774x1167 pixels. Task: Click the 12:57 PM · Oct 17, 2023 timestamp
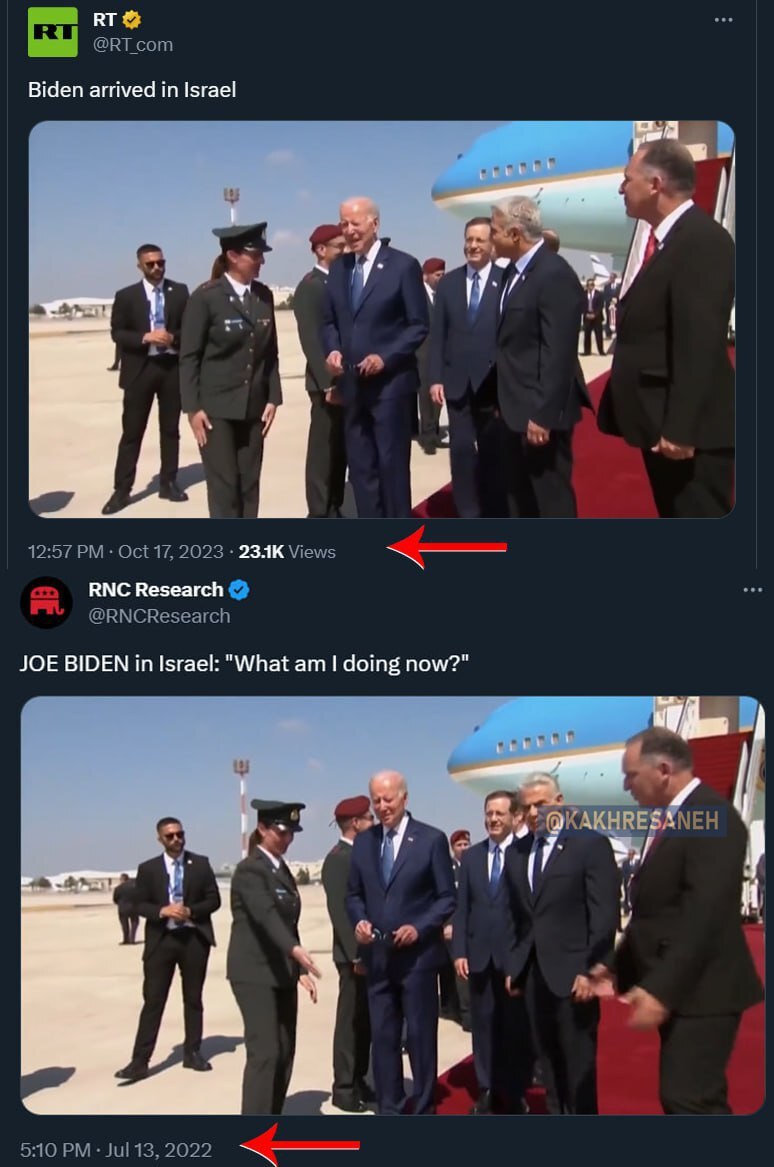pyautogui.click(x=126, y=551)
